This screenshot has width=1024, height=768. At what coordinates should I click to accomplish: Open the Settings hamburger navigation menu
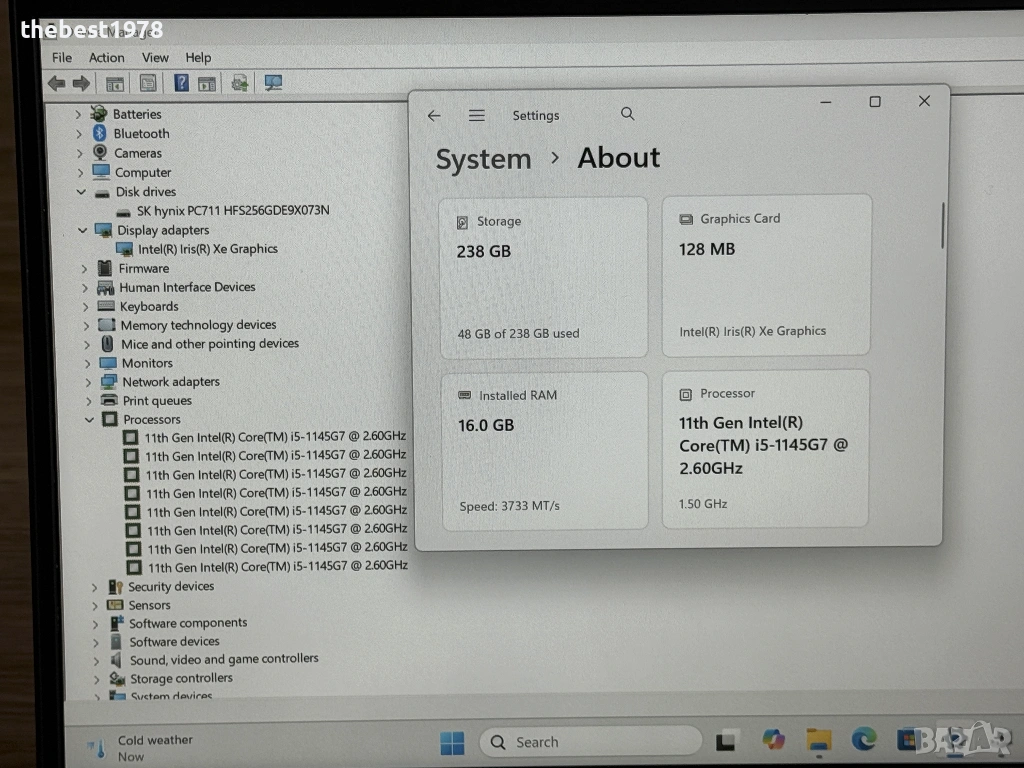[477, 116]
